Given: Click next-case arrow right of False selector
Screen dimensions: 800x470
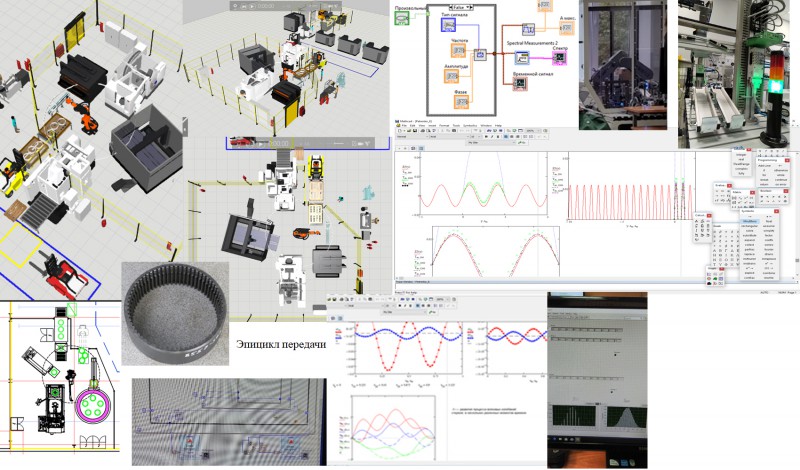Looking at the screenshot, I should 470,7.
